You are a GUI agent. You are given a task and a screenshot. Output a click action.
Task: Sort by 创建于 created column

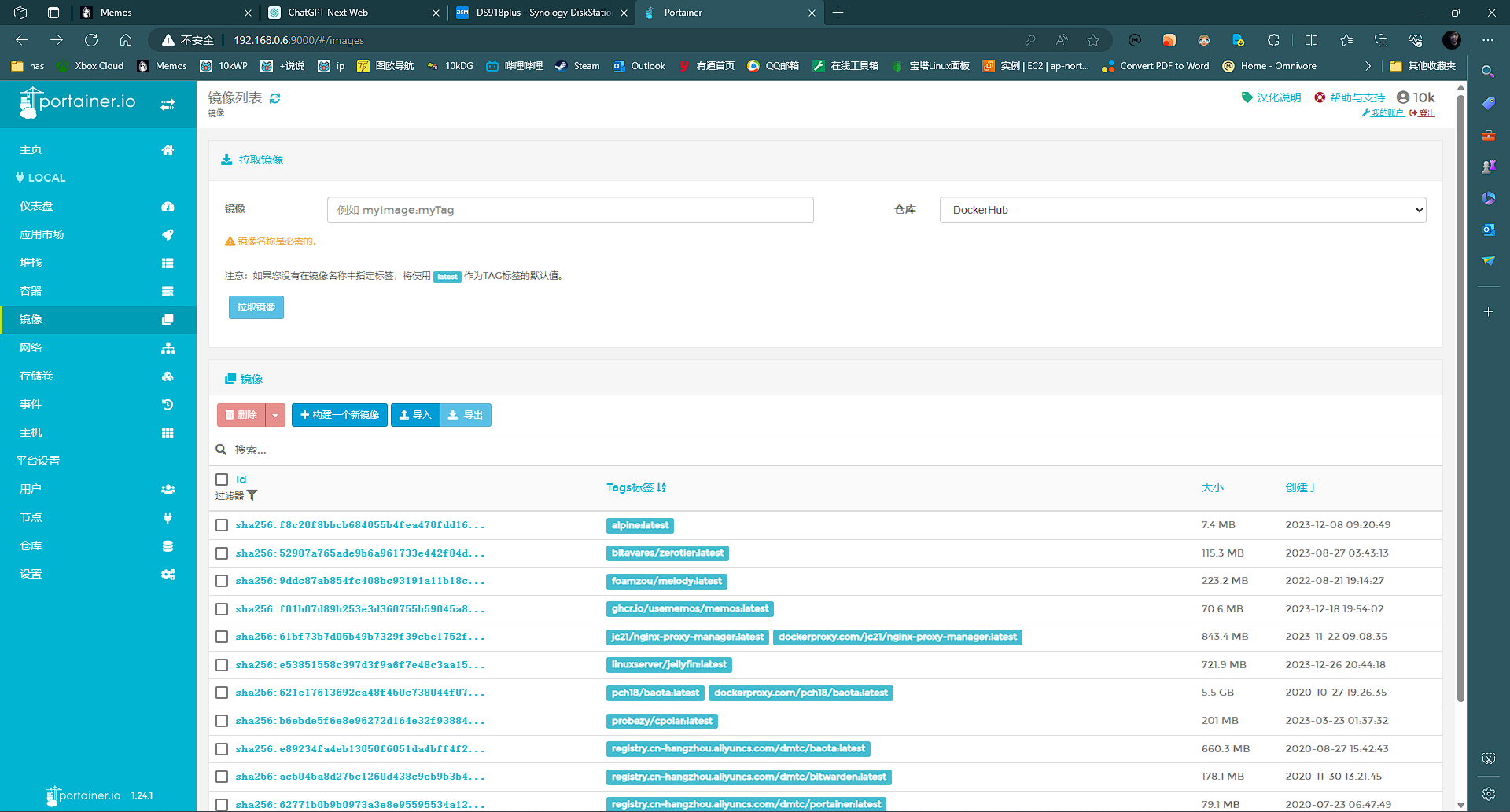click(1302, 487)
